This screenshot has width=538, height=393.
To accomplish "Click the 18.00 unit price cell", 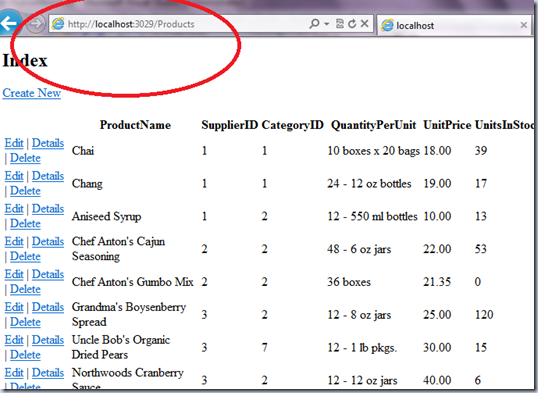I will pyautogui.click(x=437, y=151).
